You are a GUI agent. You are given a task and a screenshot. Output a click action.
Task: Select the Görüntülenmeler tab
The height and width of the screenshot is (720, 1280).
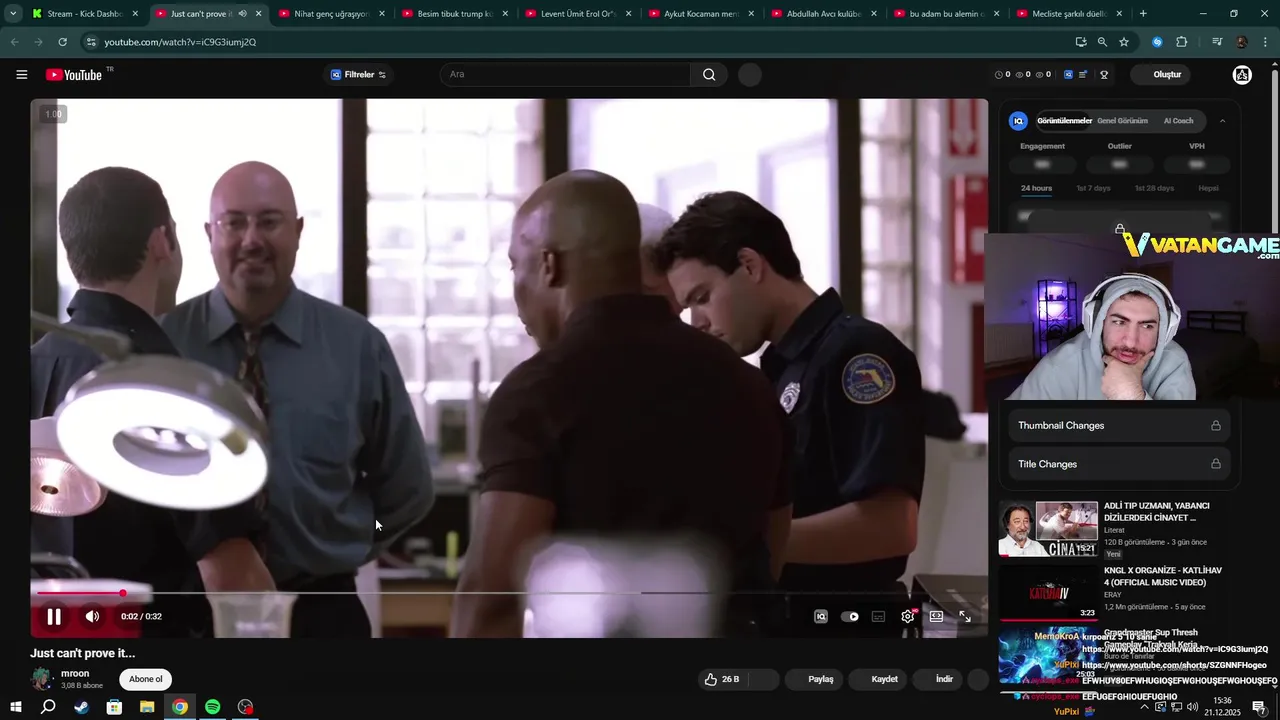pyautogui.click(x=1064, y=121)
